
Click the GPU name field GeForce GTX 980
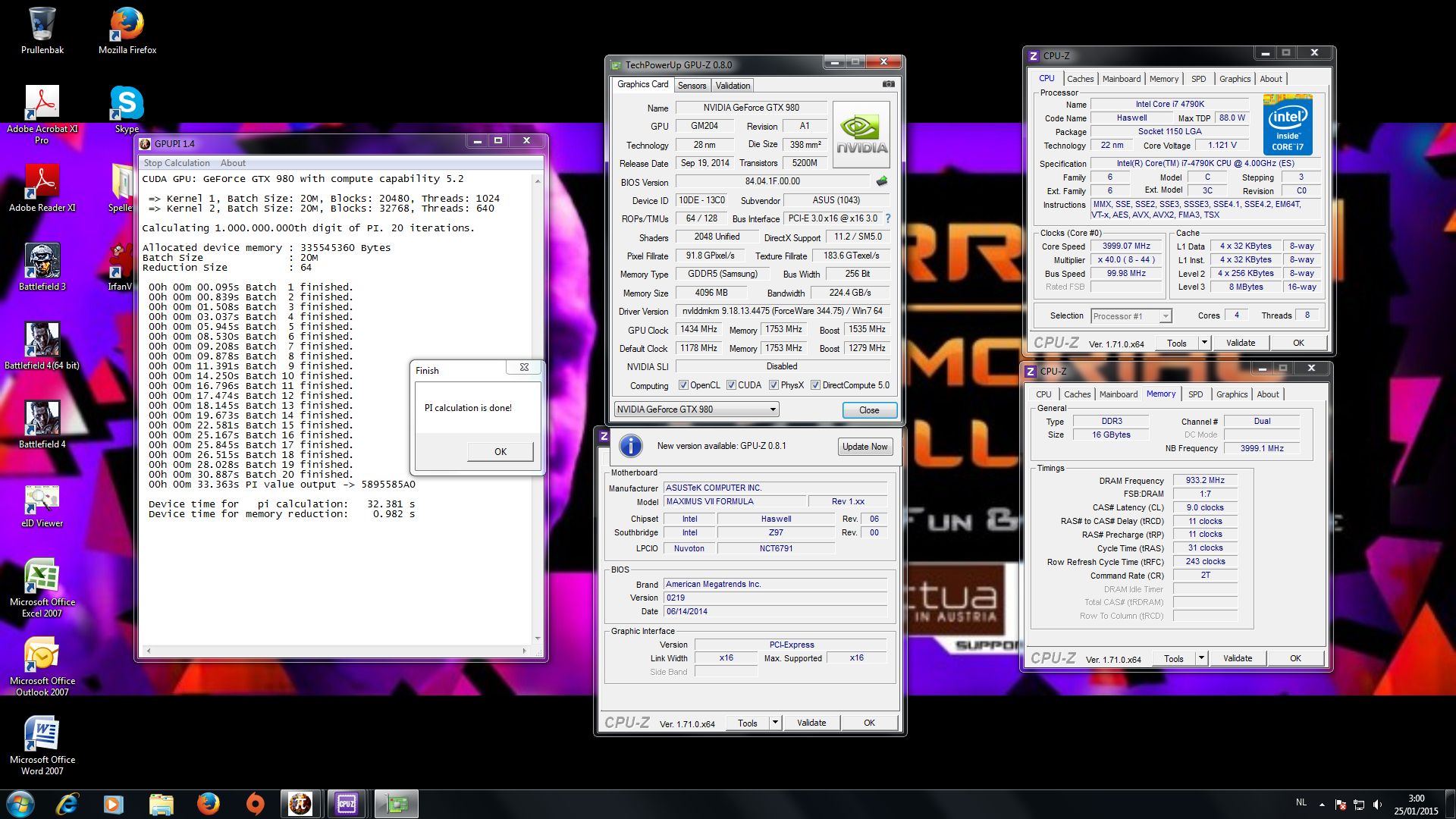[751, 108]
